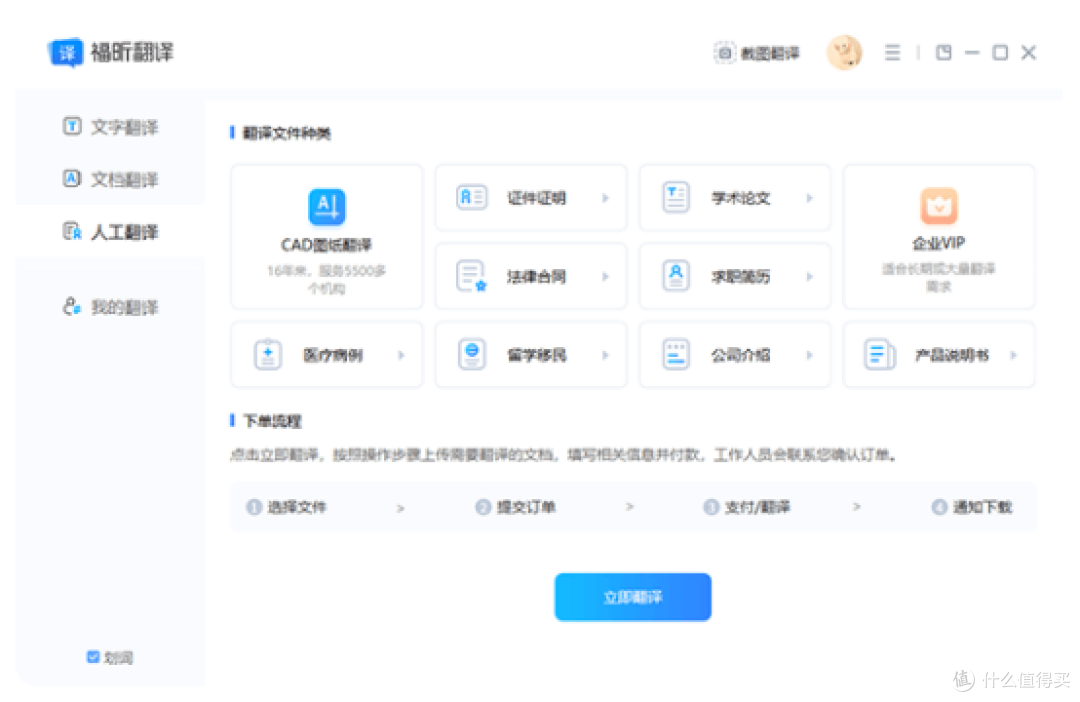The width and height of the screenshot is (1080, 702).
Task: Click the 医疗病例 card icon
Action: [268, 355]
